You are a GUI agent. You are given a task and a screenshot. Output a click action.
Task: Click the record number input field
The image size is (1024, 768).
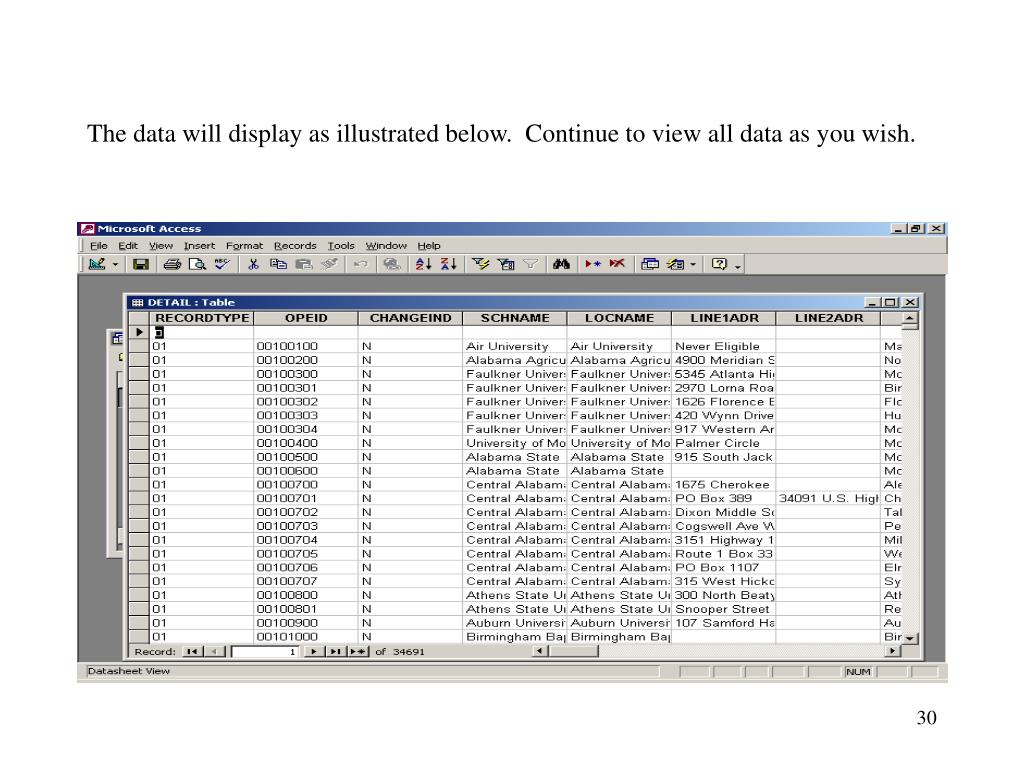[266, 652]
